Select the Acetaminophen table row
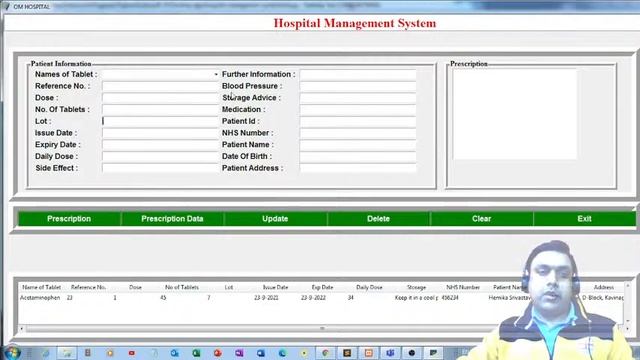 [x=321, y=298]
